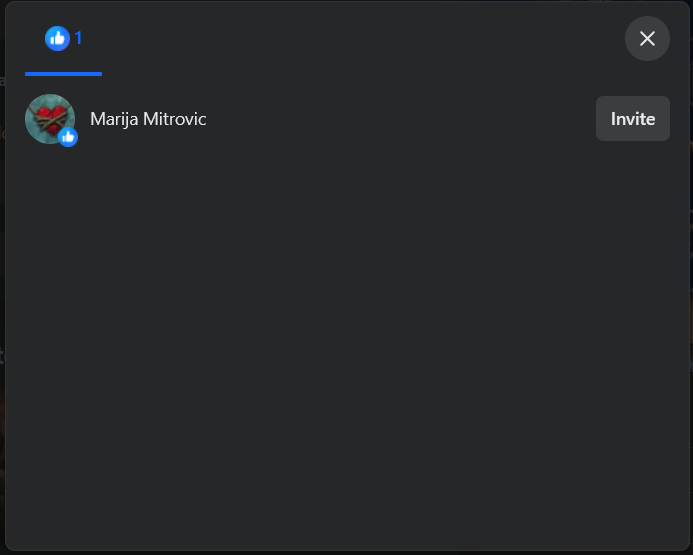View Marija Mitrovic's profile via her name

pos(148,119)
